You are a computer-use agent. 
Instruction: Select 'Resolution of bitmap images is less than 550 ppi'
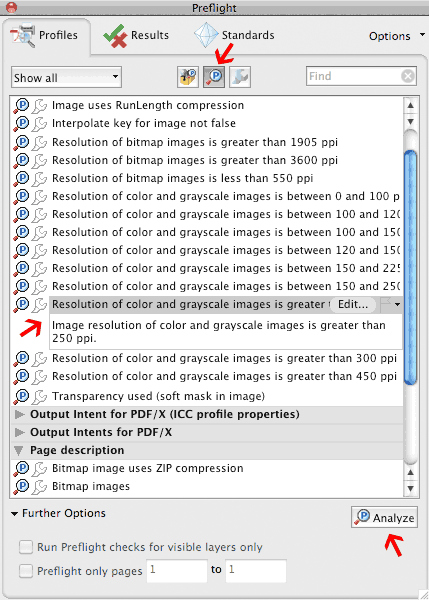[207, 178]
